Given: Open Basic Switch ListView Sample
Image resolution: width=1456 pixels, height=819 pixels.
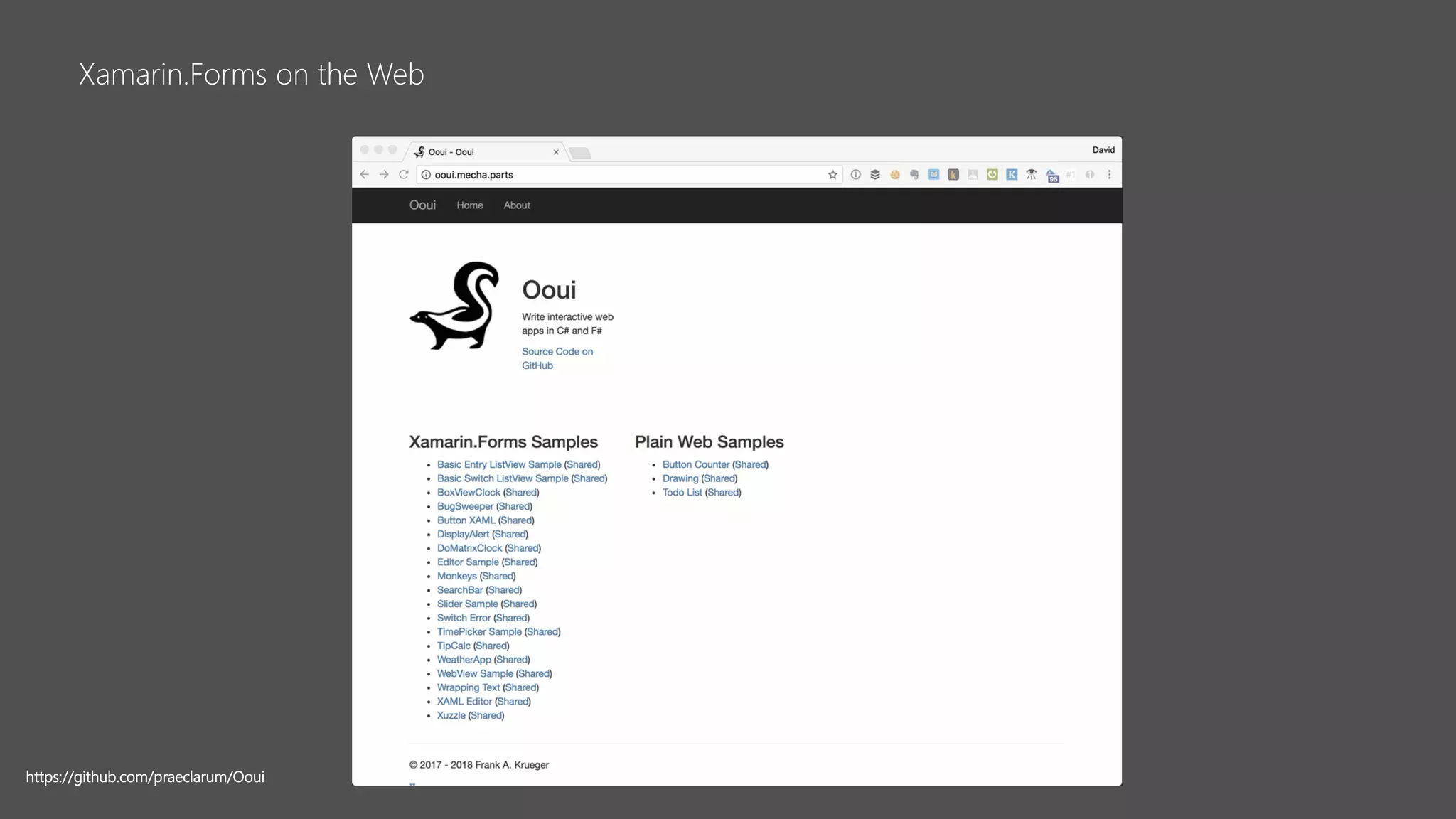Looking at the screenshot, I should coord(503,478).
